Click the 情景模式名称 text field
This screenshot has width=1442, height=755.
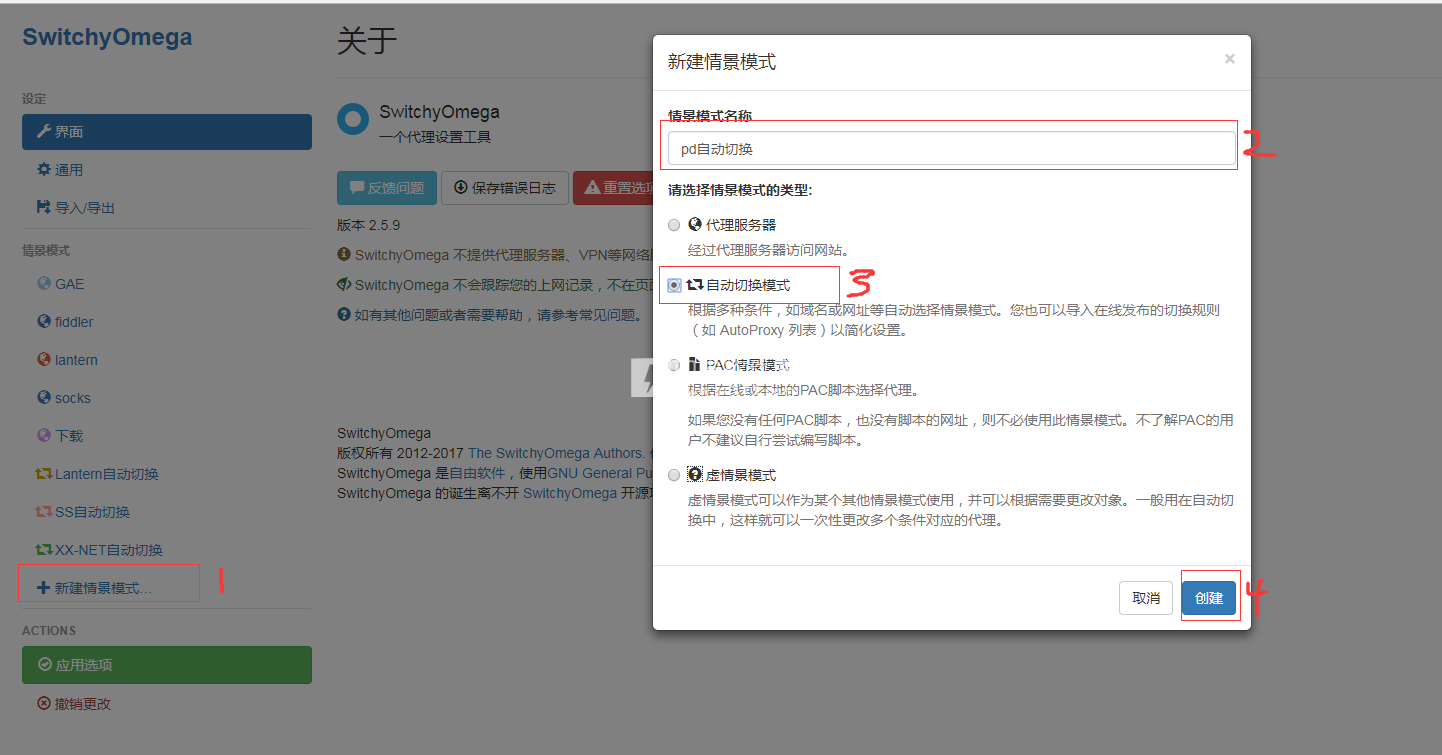pos(952,149)
